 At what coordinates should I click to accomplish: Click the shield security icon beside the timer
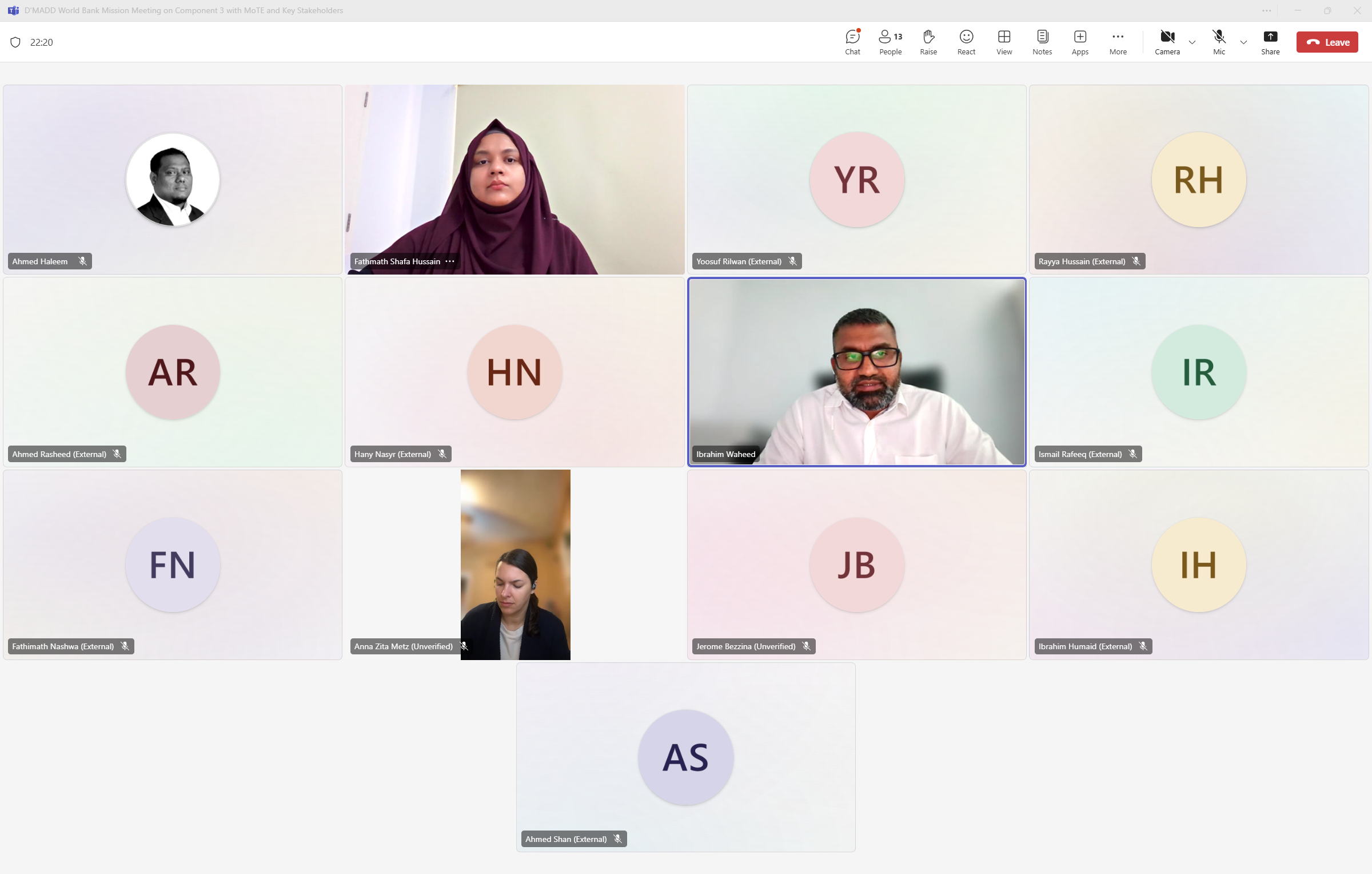(15, 42)
